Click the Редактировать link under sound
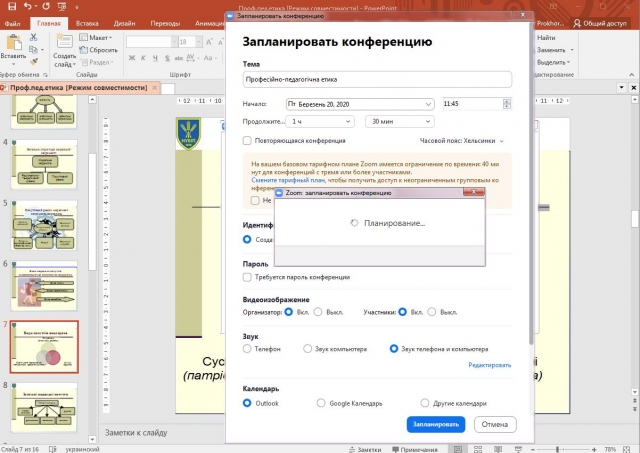The image size is (640, 453). (489, 365)
